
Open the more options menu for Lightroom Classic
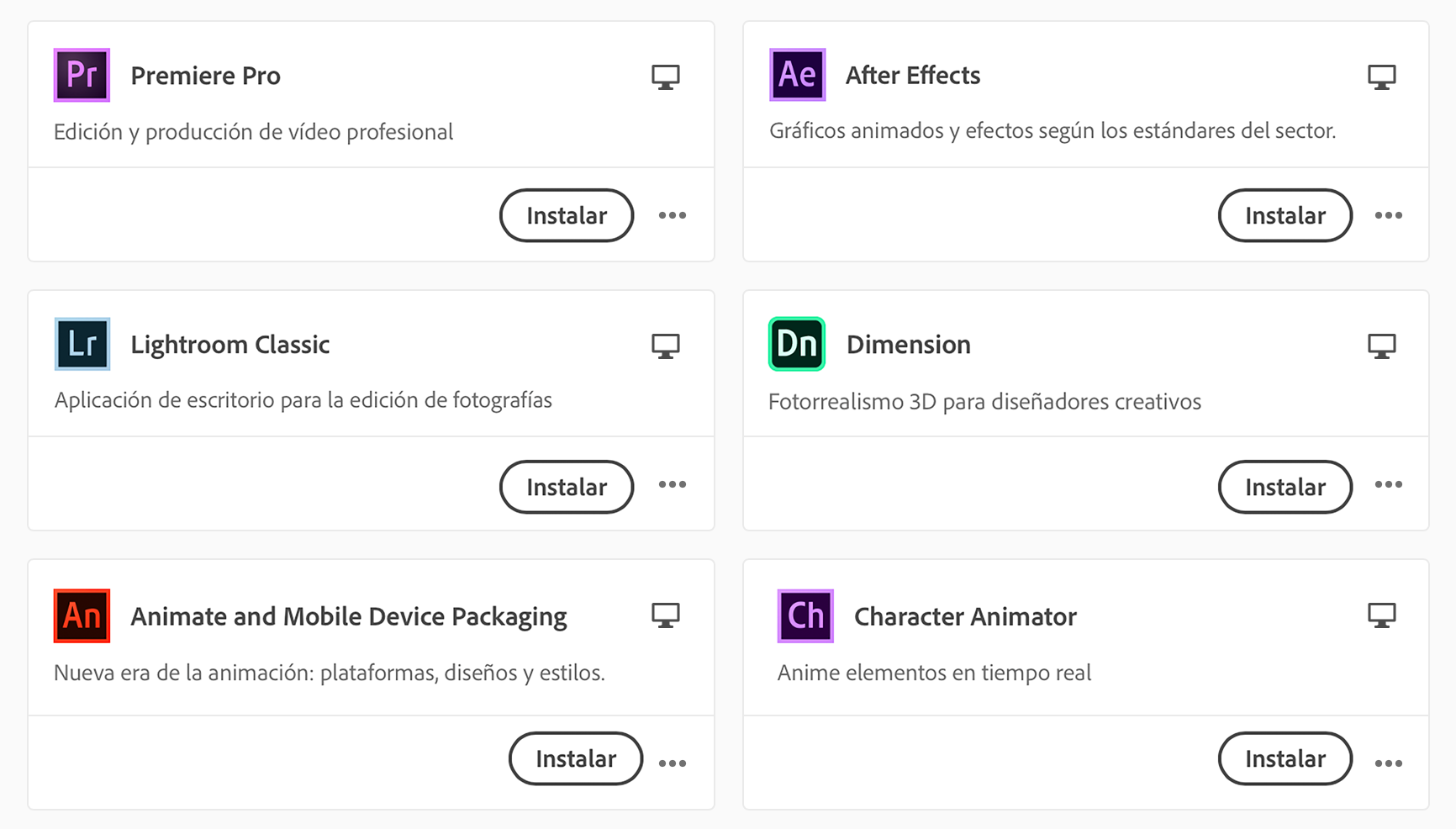pyautogui.click(x=673, y=487)
